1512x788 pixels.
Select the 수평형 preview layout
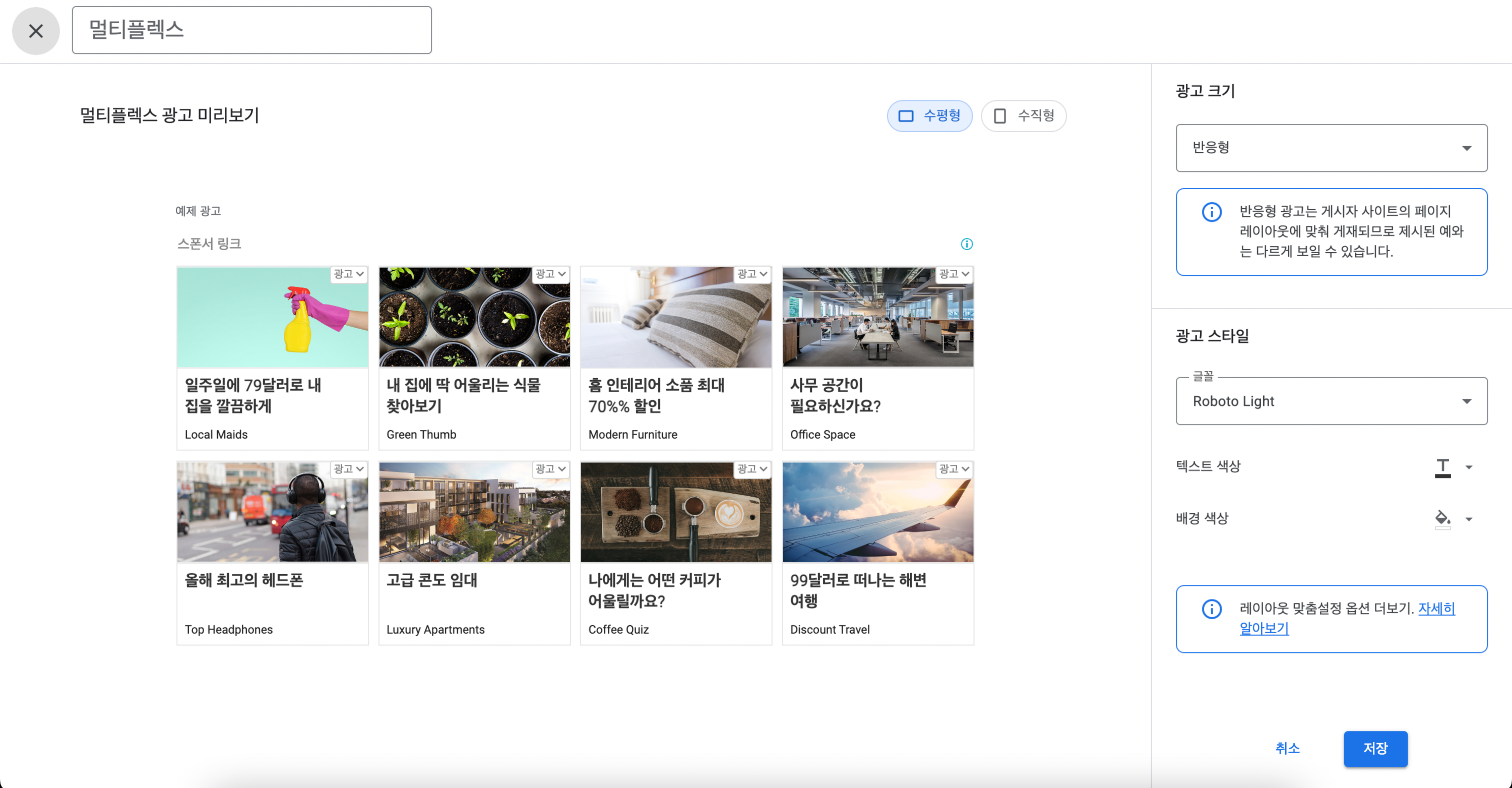pyautogui.click(x=930, y=115)
